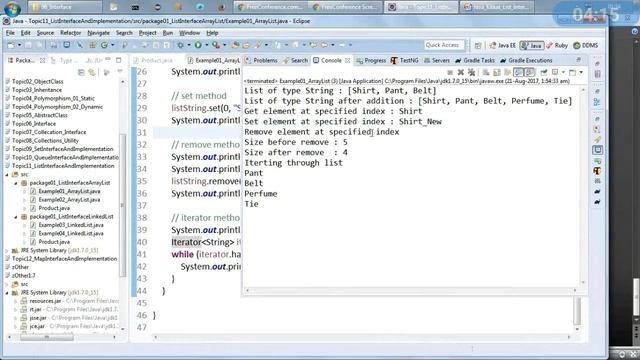The height and width of the screenshot is (360, 640).
Task: Click the Display Selected Console icon
Action: [x=555, y=72]
